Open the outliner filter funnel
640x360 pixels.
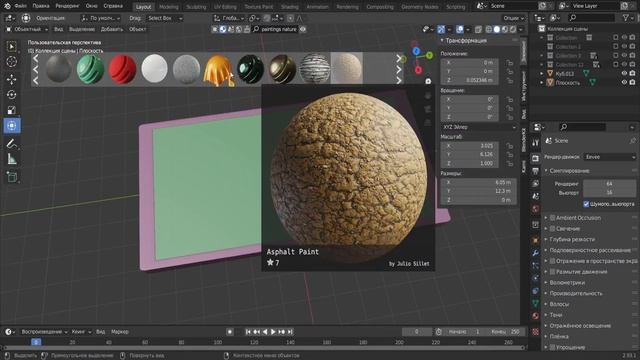tap(626, 18)
